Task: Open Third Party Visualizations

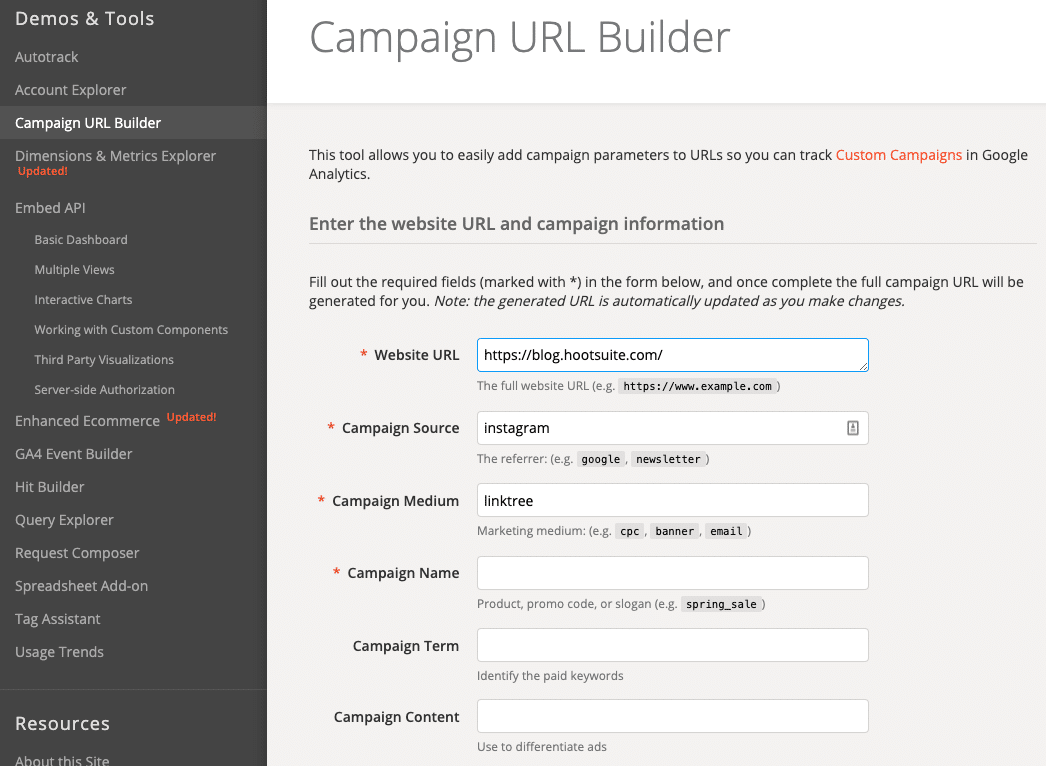Action: pos(104,360)
